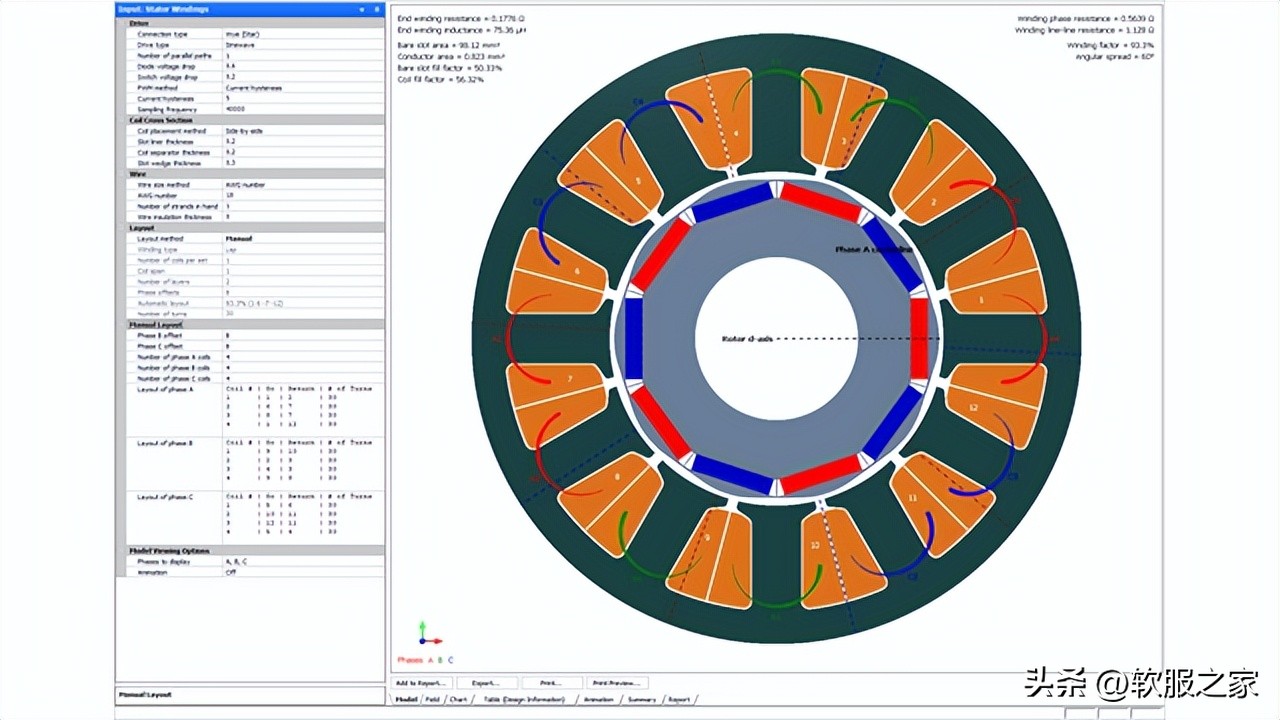The width and height of the screenshot is (1280, 720).
Task: Click the top blue rotor magnet
Action: pos(730,204)
